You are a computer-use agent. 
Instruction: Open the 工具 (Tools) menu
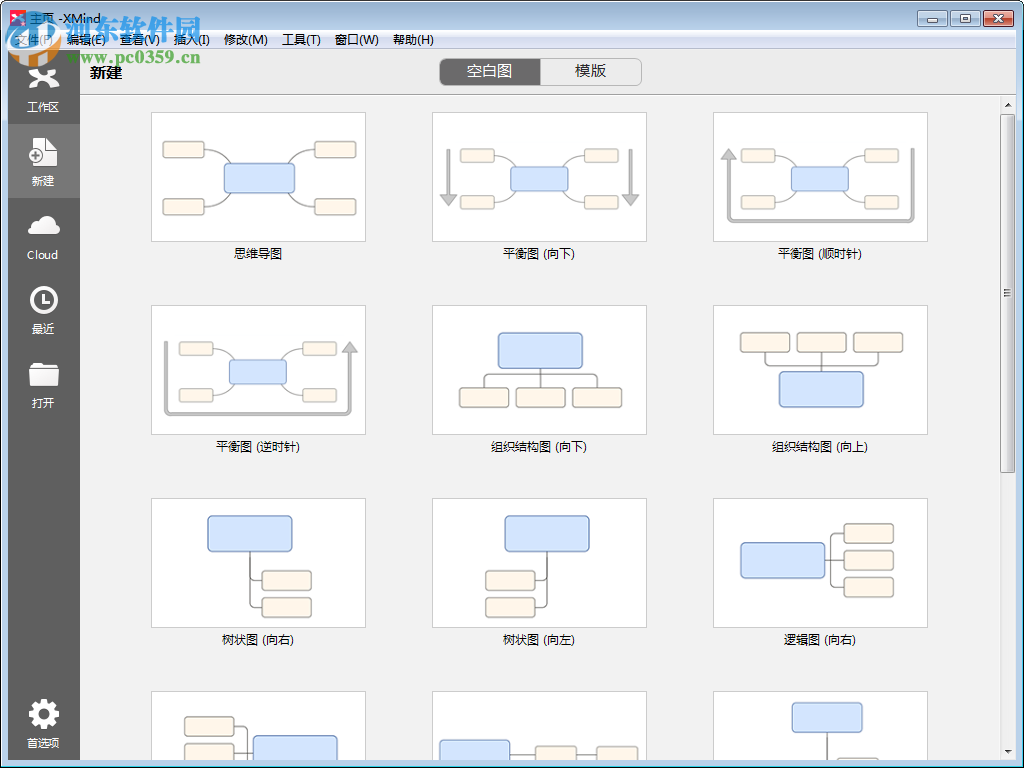click(x=301, y=40)
